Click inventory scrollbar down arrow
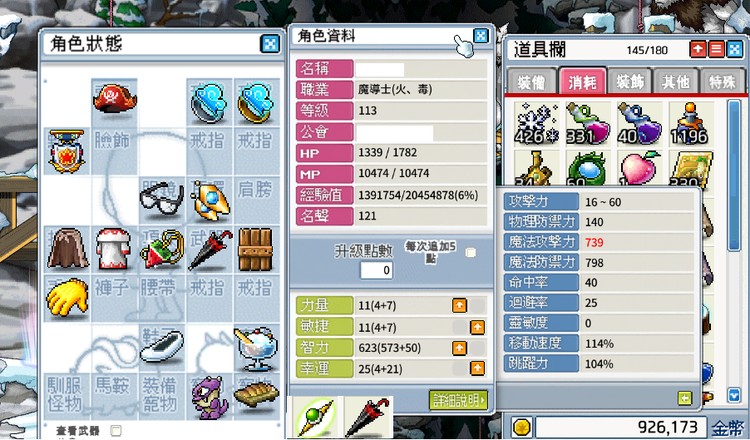Image resolution: width=750 pixels, height=440 pixels. [734, 395]
